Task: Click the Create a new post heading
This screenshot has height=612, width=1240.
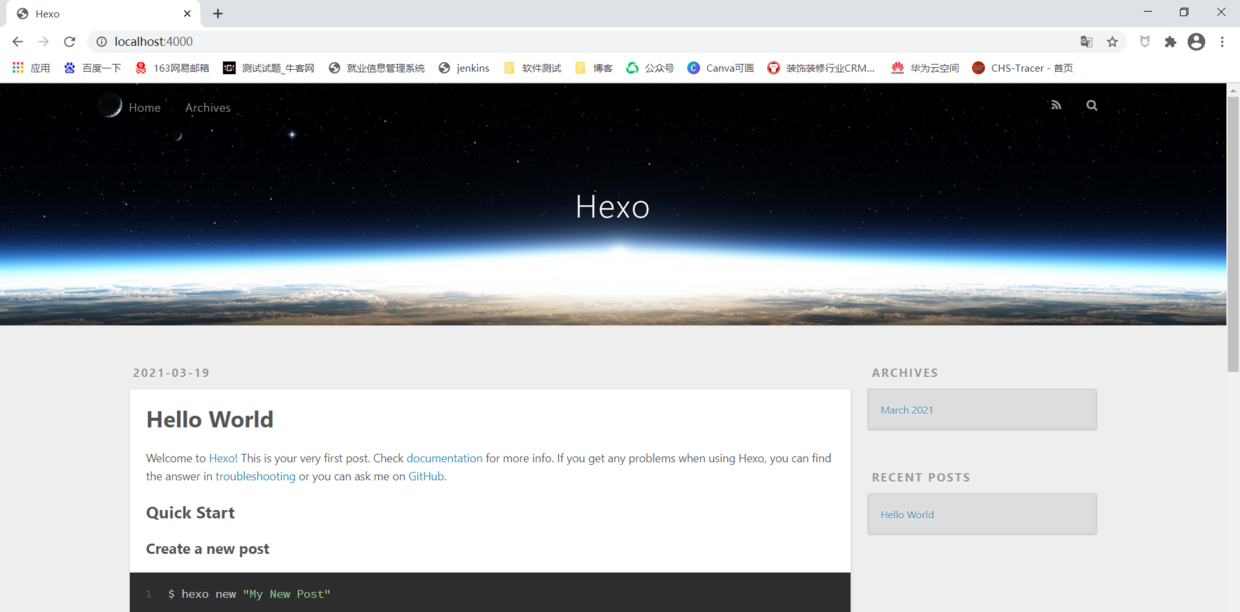Action: [x=207, y=549]
